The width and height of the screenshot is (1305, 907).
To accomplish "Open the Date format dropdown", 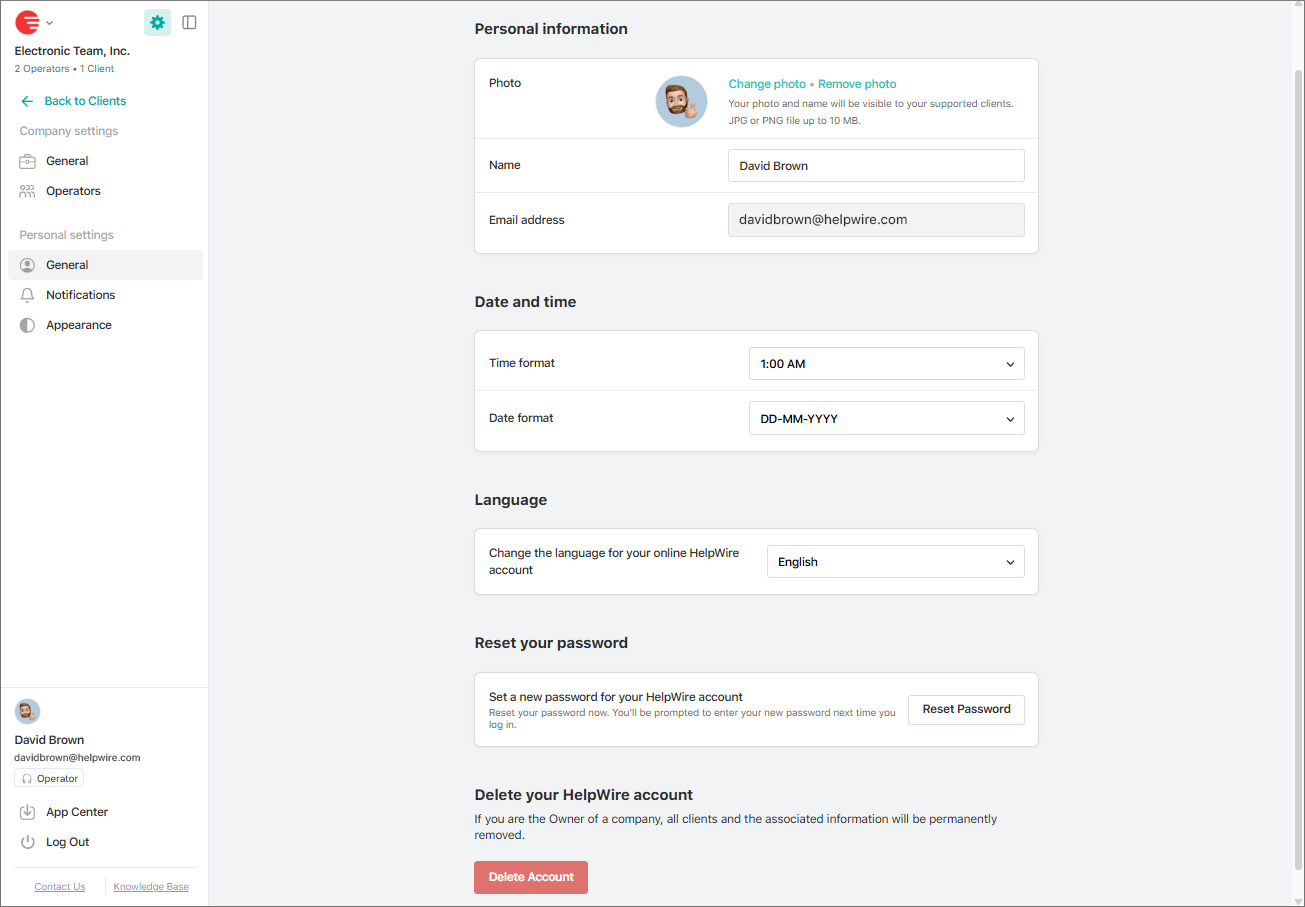I will [x=886, y=417].
